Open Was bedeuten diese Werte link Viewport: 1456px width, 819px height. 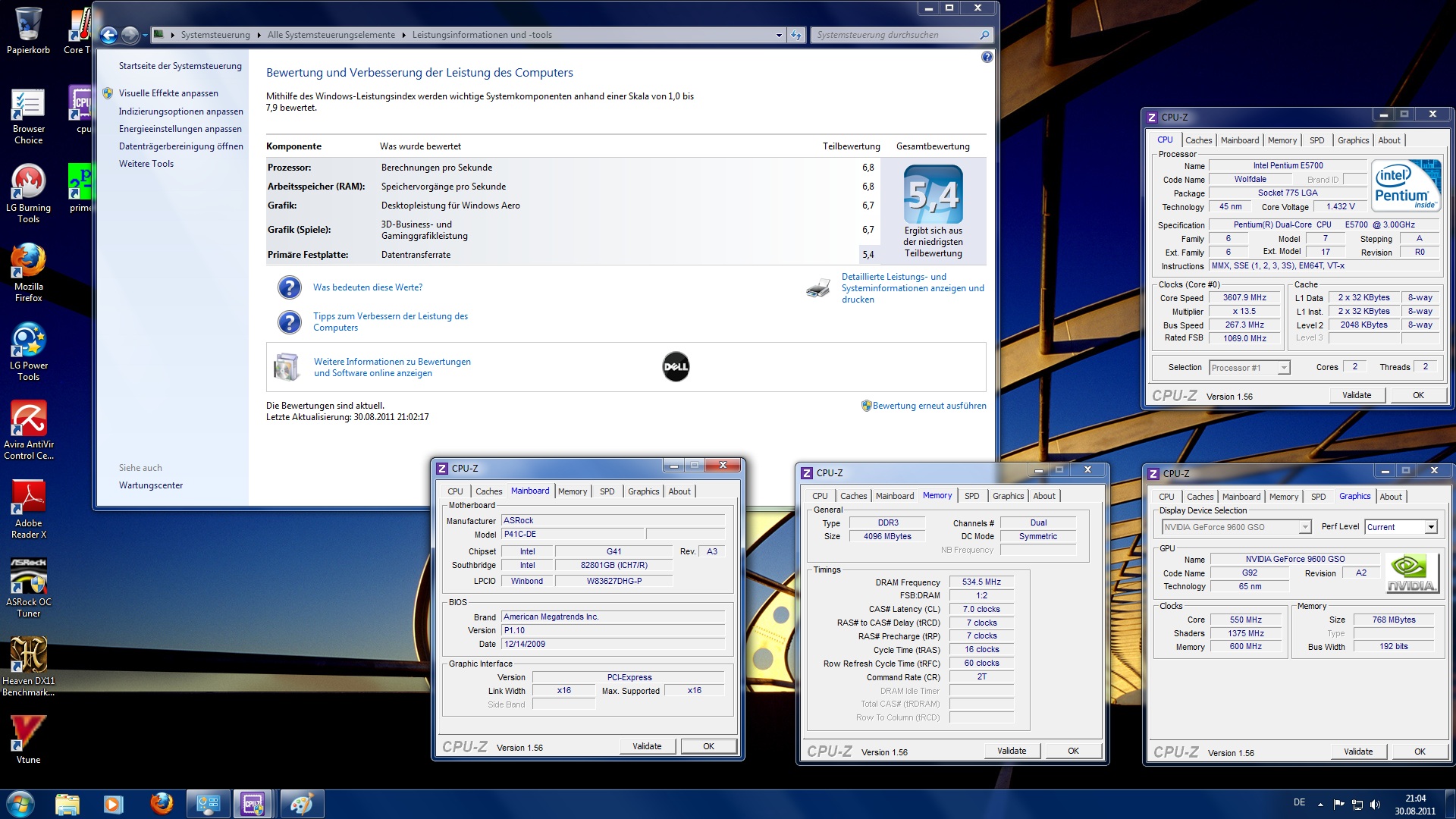click(x=368, y=287)
